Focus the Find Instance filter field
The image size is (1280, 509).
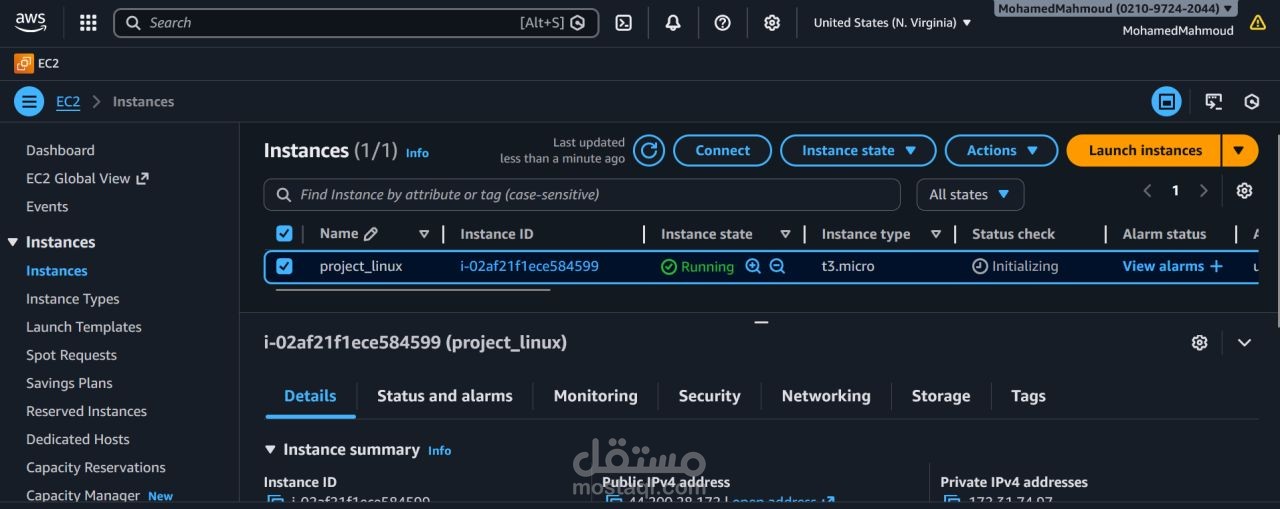click(x=582, y=195)
